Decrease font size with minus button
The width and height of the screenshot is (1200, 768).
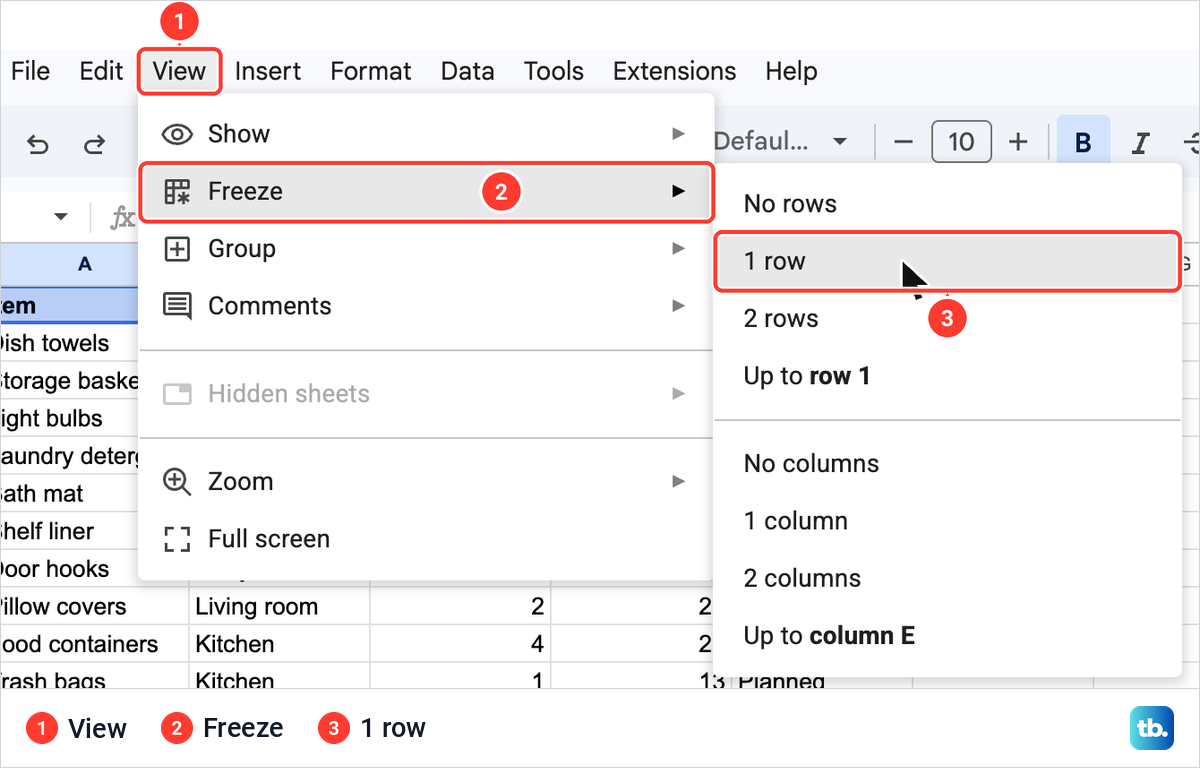pos(903,142)
